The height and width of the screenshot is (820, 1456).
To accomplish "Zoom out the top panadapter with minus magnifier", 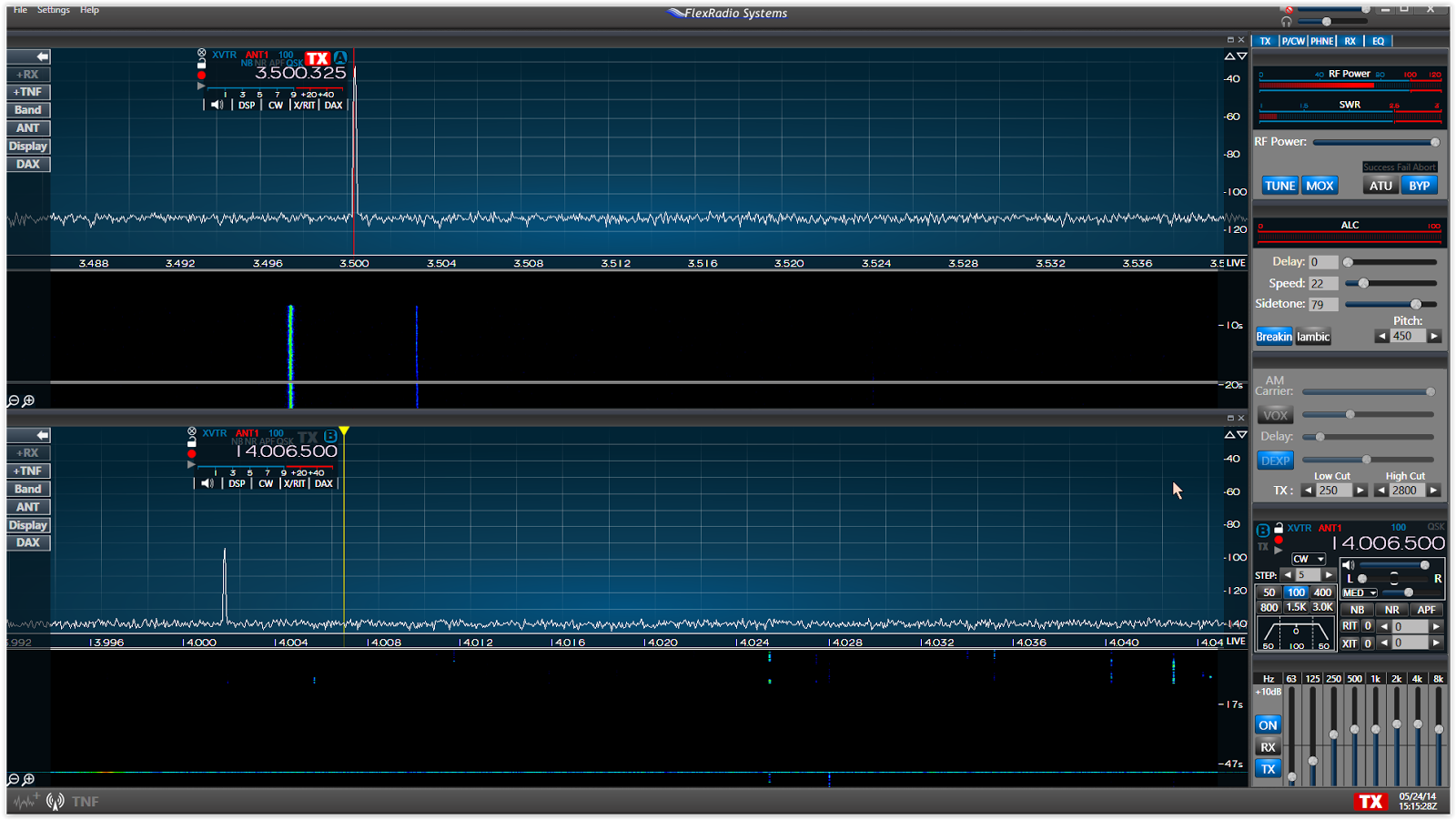I will pos(14,400).
